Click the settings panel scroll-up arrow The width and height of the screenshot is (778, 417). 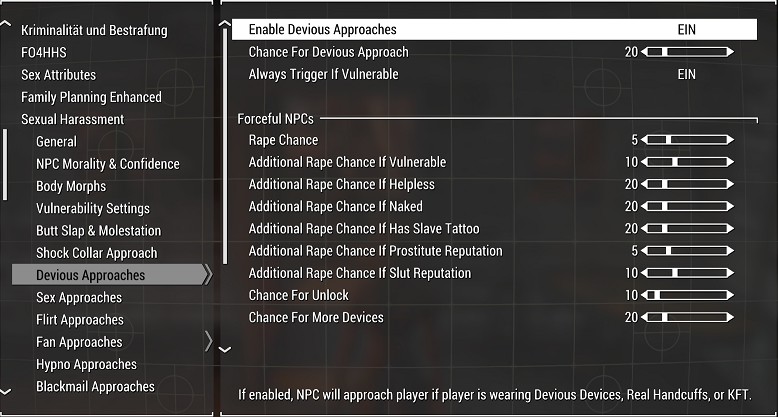click(x=225, y=23)
